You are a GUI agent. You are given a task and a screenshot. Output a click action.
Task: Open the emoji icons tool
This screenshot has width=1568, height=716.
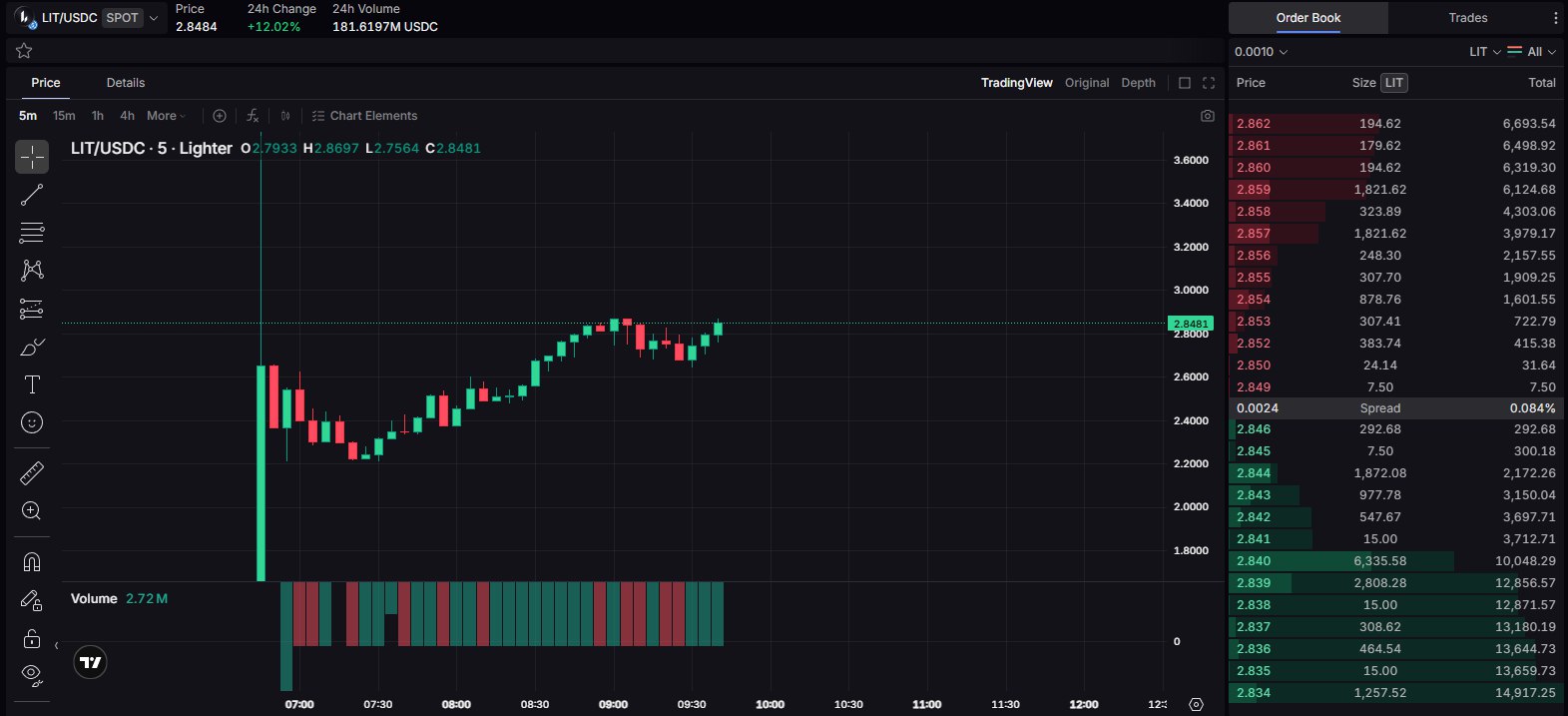[x=32, y=422]
